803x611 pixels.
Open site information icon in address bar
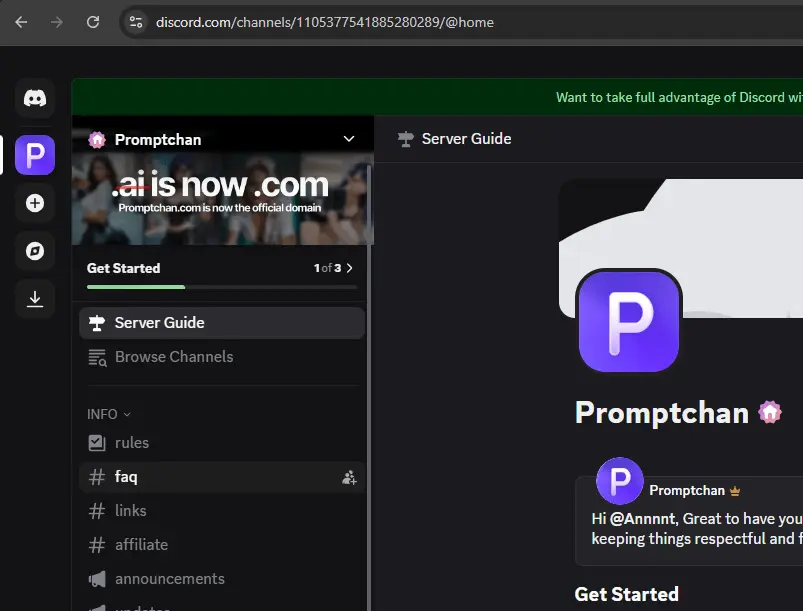[136, 22]
